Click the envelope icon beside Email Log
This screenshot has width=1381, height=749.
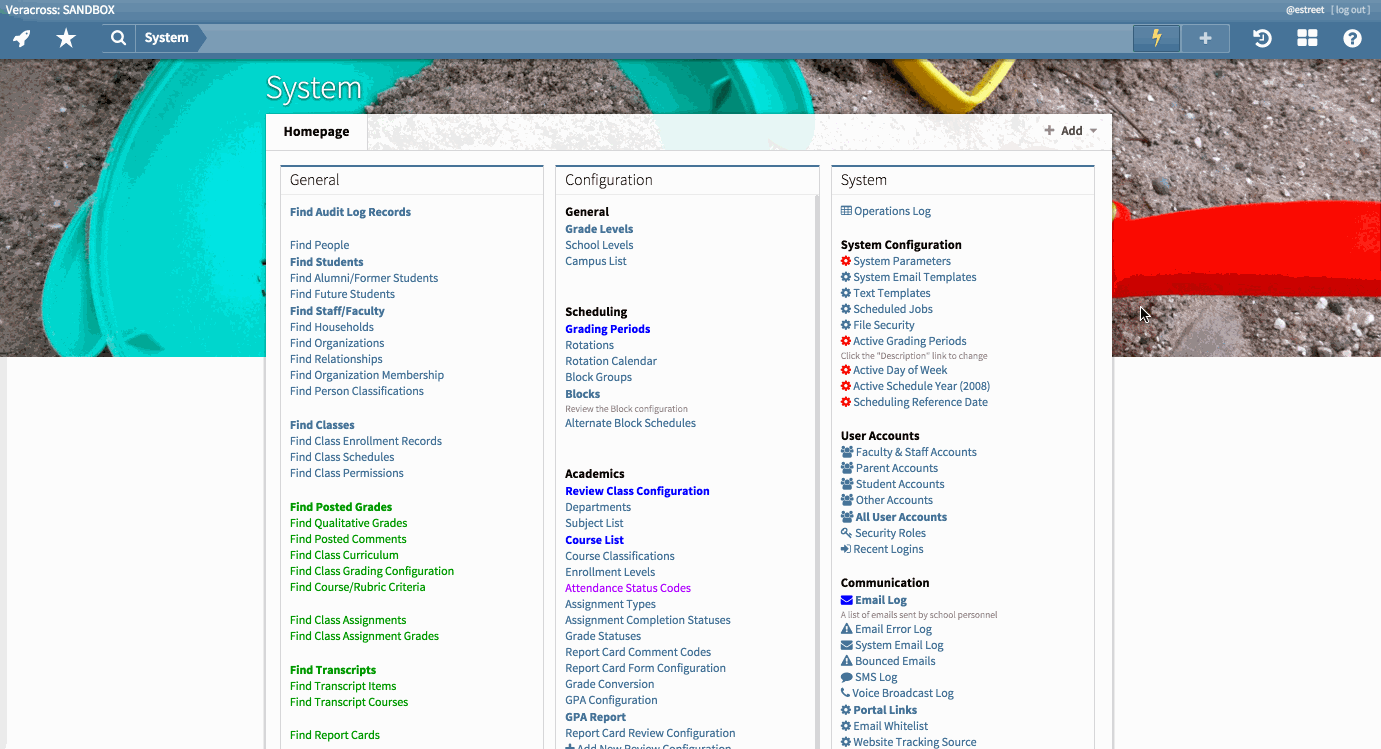tap(845, 599)
